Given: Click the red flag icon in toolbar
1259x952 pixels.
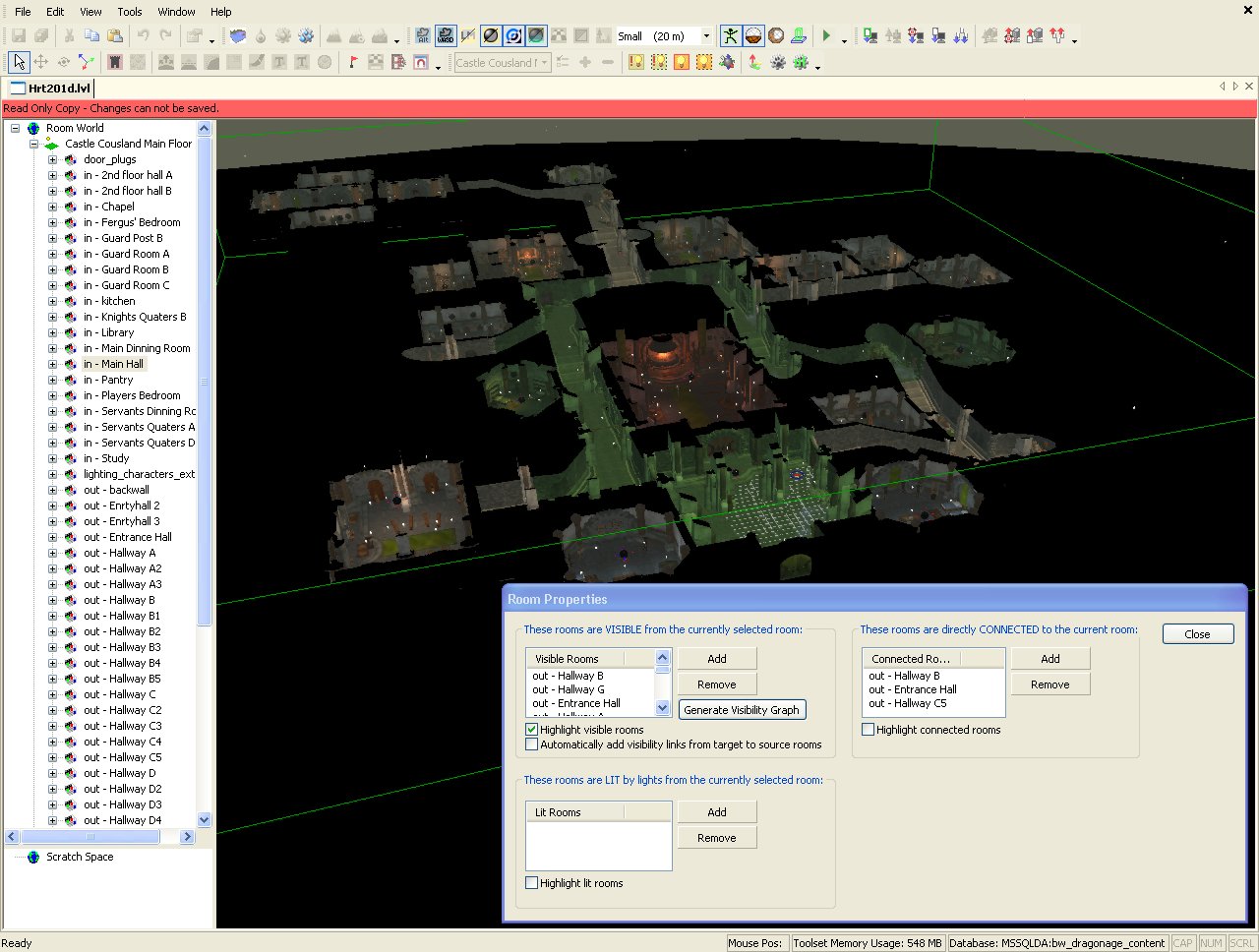Looking at the screenshot, I should (x=353, y=62).
